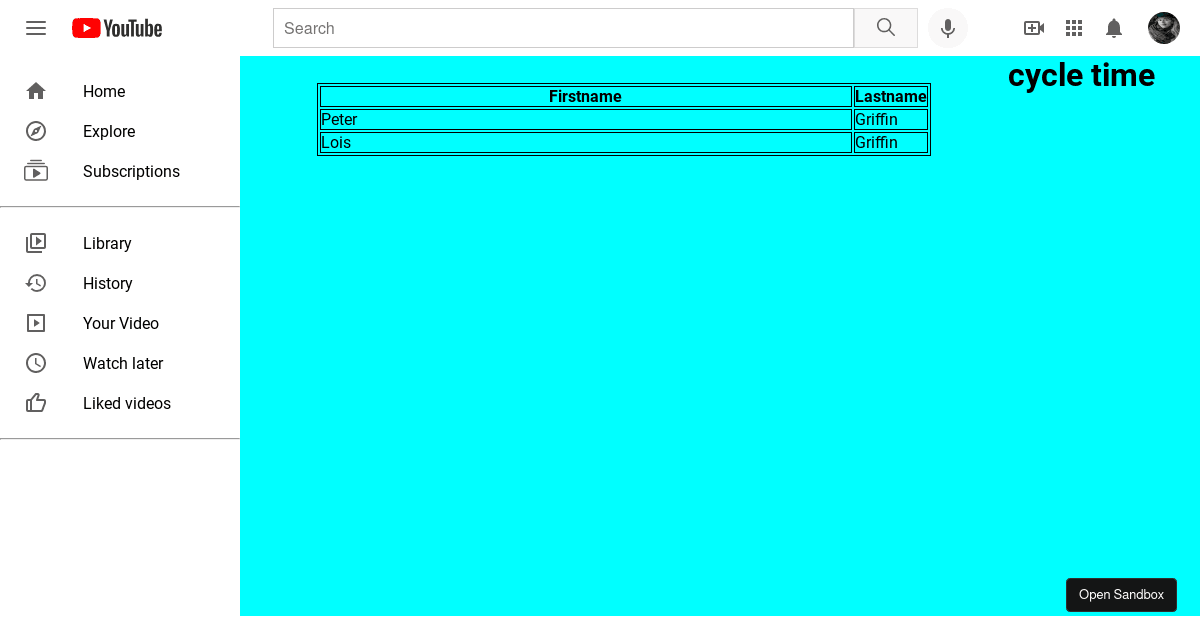Open Subscriptions from the sidebar
Image resolution: width=1200 pixels, height=630 pixels.
click(131, 171)
